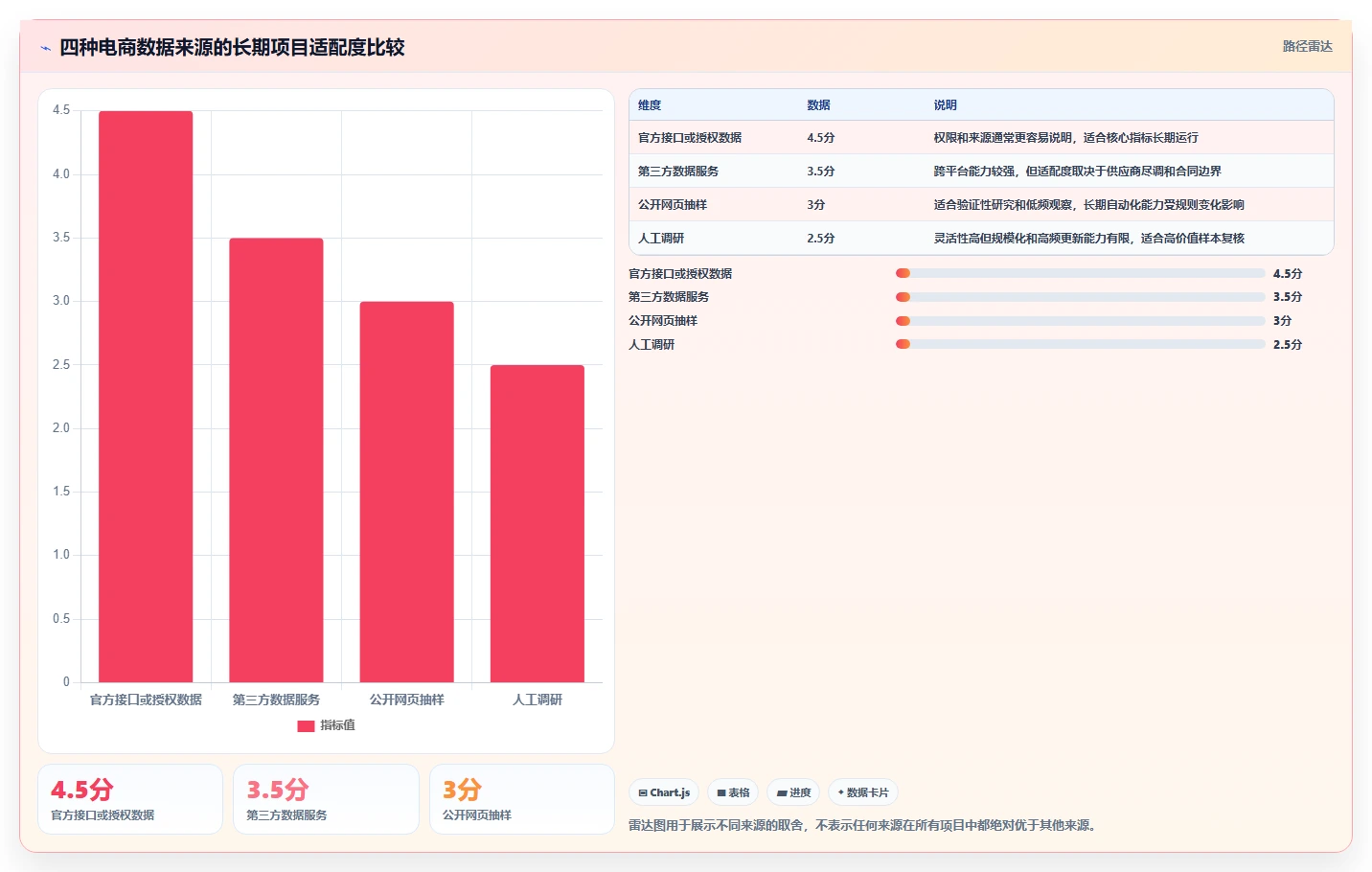Click the Chart.js tag chip
The width and height of the screenshot is (1372, 872).
click(664, 792)
